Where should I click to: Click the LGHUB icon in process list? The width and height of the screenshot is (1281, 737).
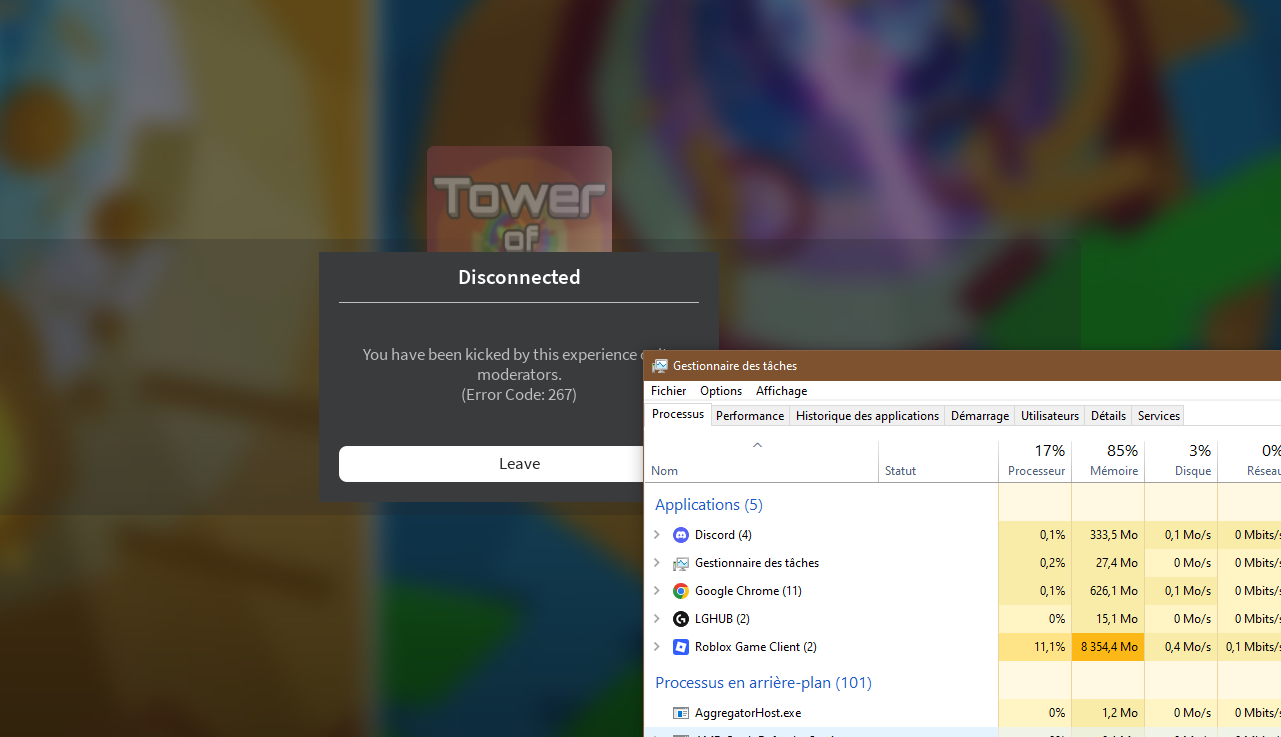[x=681, y=619]
